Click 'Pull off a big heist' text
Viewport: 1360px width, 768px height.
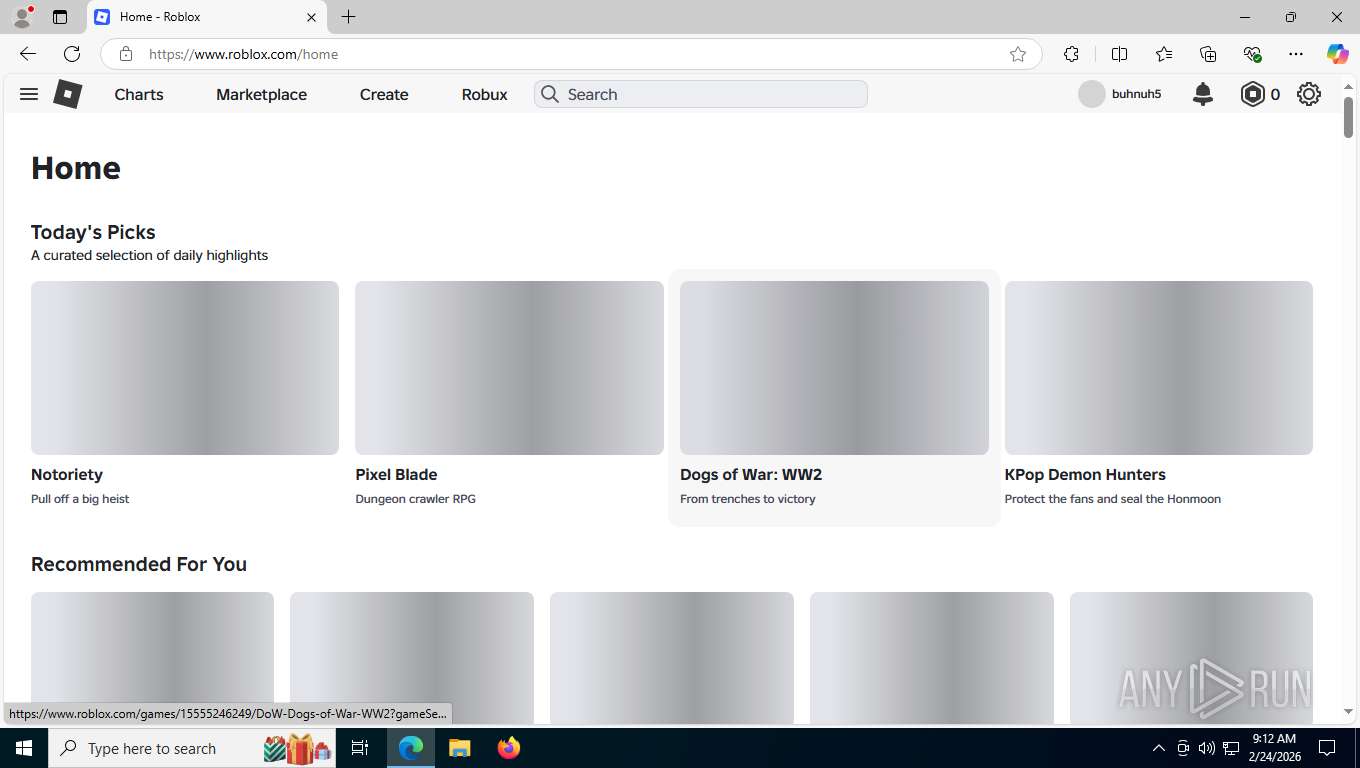click(80, 499)
